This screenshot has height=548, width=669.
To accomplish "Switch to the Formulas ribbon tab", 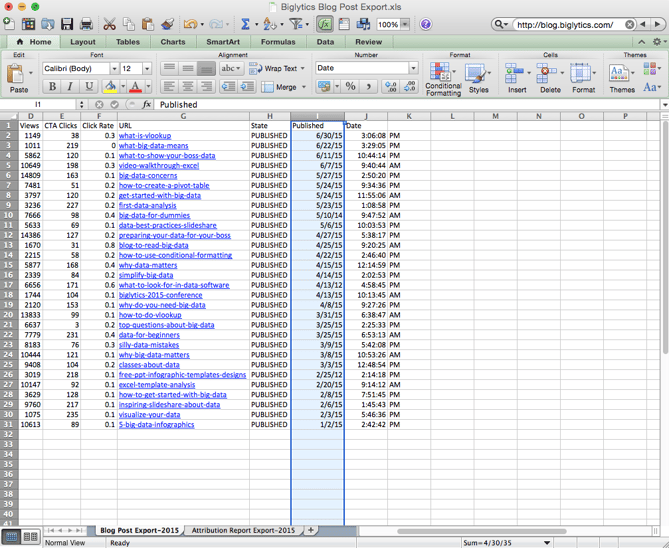I will click(278, 42).
